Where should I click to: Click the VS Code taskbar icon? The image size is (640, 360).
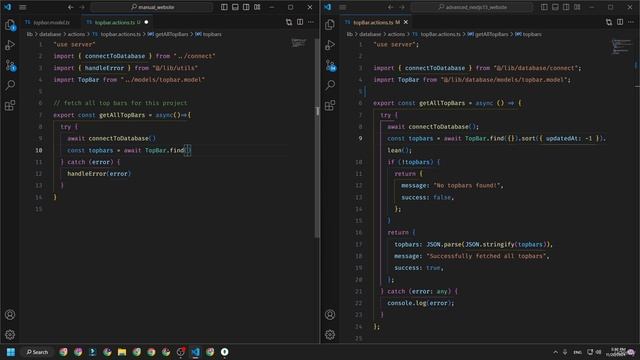pos(196,352)
